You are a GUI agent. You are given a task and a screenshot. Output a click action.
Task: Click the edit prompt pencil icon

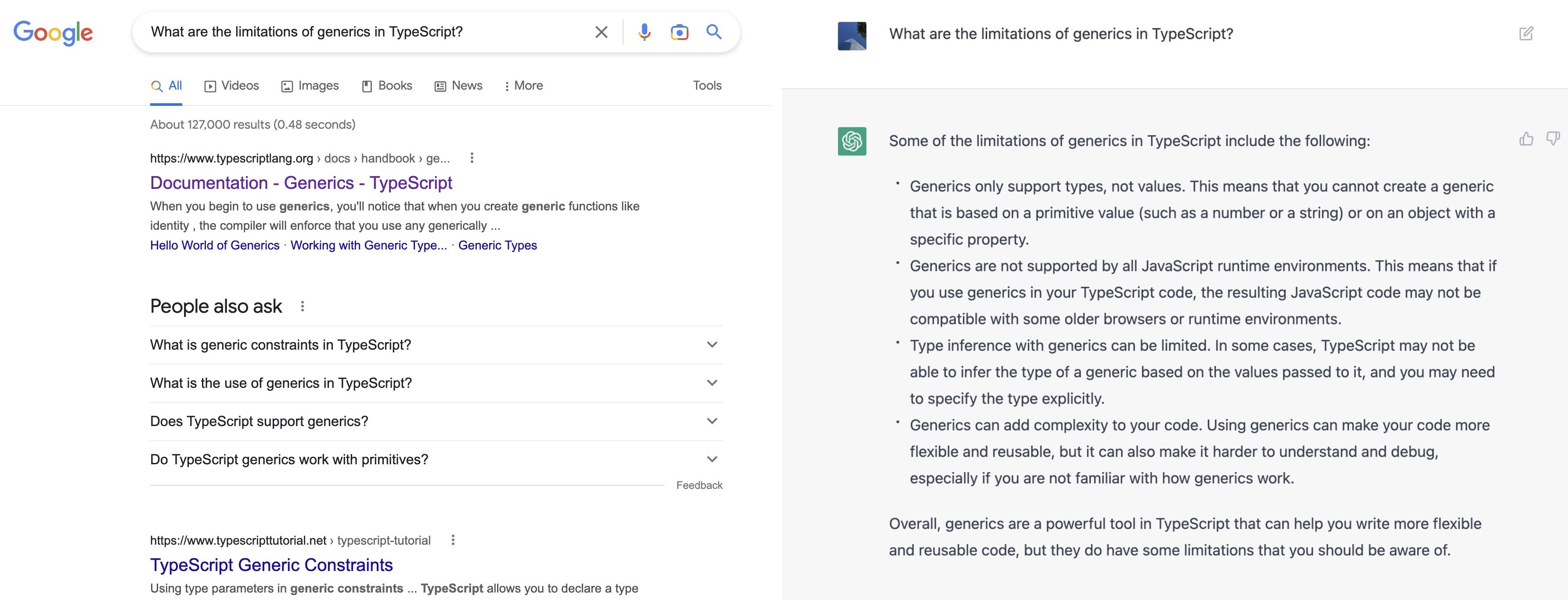coord(1526,33)
